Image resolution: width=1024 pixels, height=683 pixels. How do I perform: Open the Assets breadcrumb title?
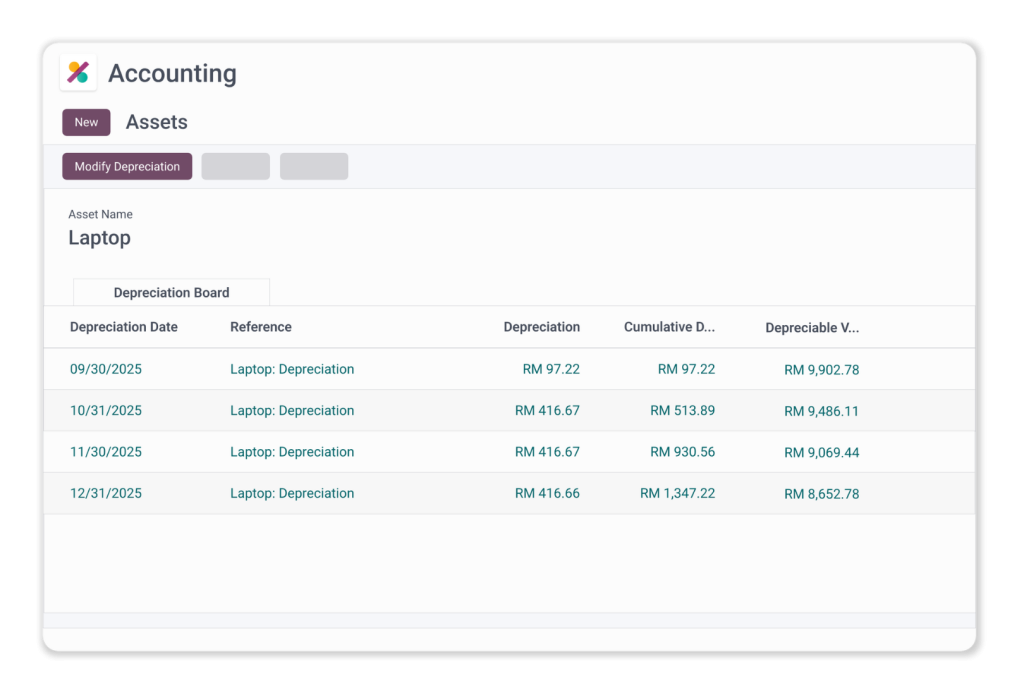coord(156,122)
